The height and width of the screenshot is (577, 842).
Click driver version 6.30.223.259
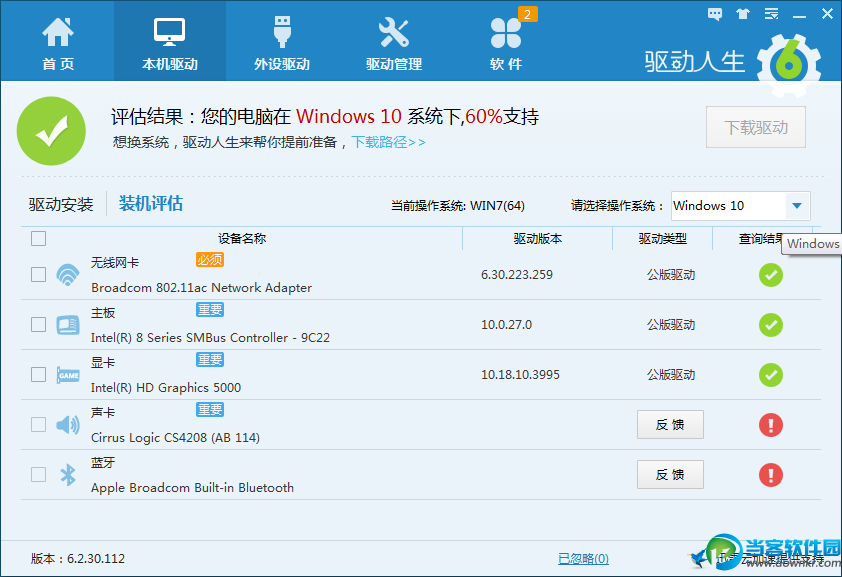[x=517, y=275]
